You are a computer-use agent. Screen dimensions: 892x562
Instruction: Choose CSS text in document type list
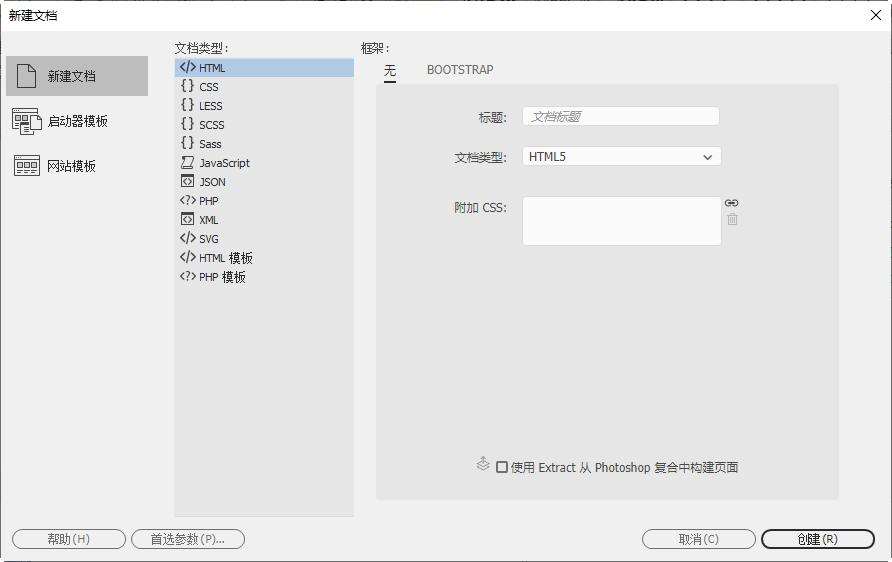(x=209, y=87)
